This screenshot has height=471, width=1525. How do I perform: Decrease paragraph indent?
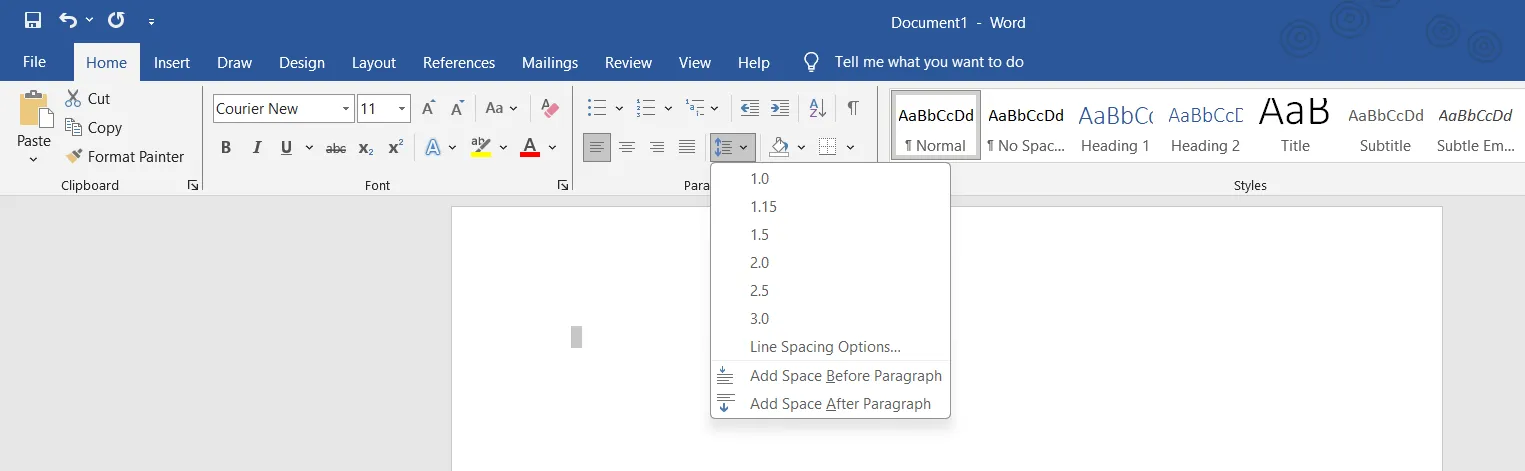coord(749,108)
